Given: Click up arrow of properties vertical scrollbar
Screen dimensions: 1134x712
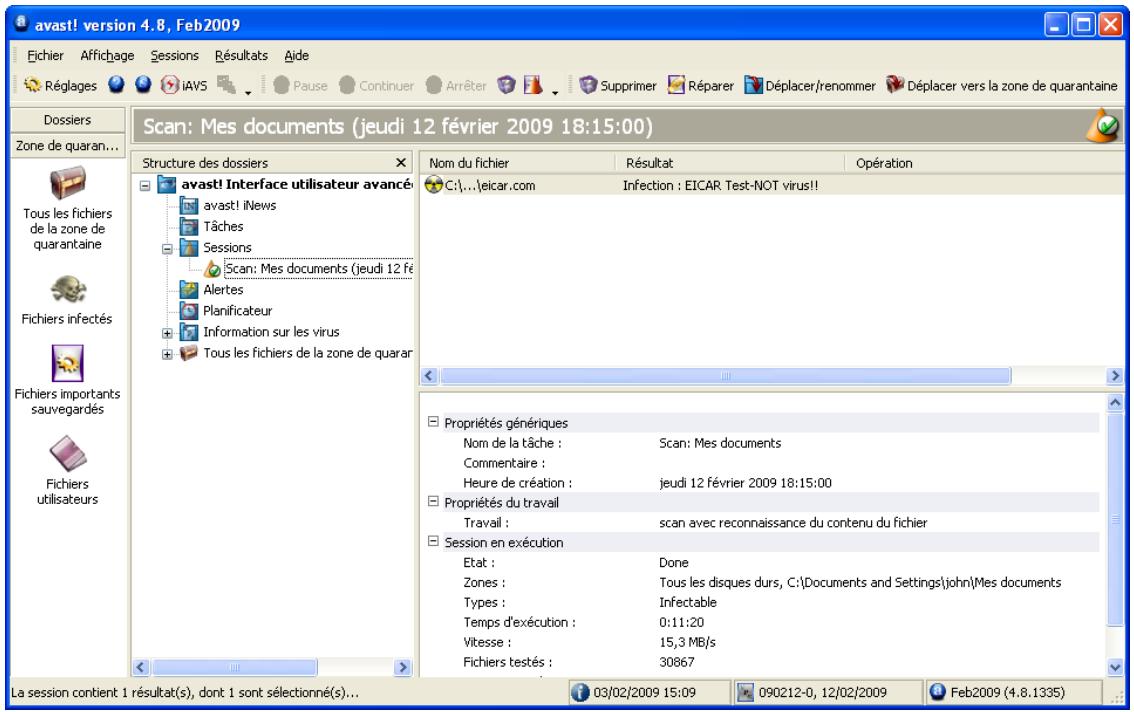Looking at the screenshot, I should coord(1115,402).
